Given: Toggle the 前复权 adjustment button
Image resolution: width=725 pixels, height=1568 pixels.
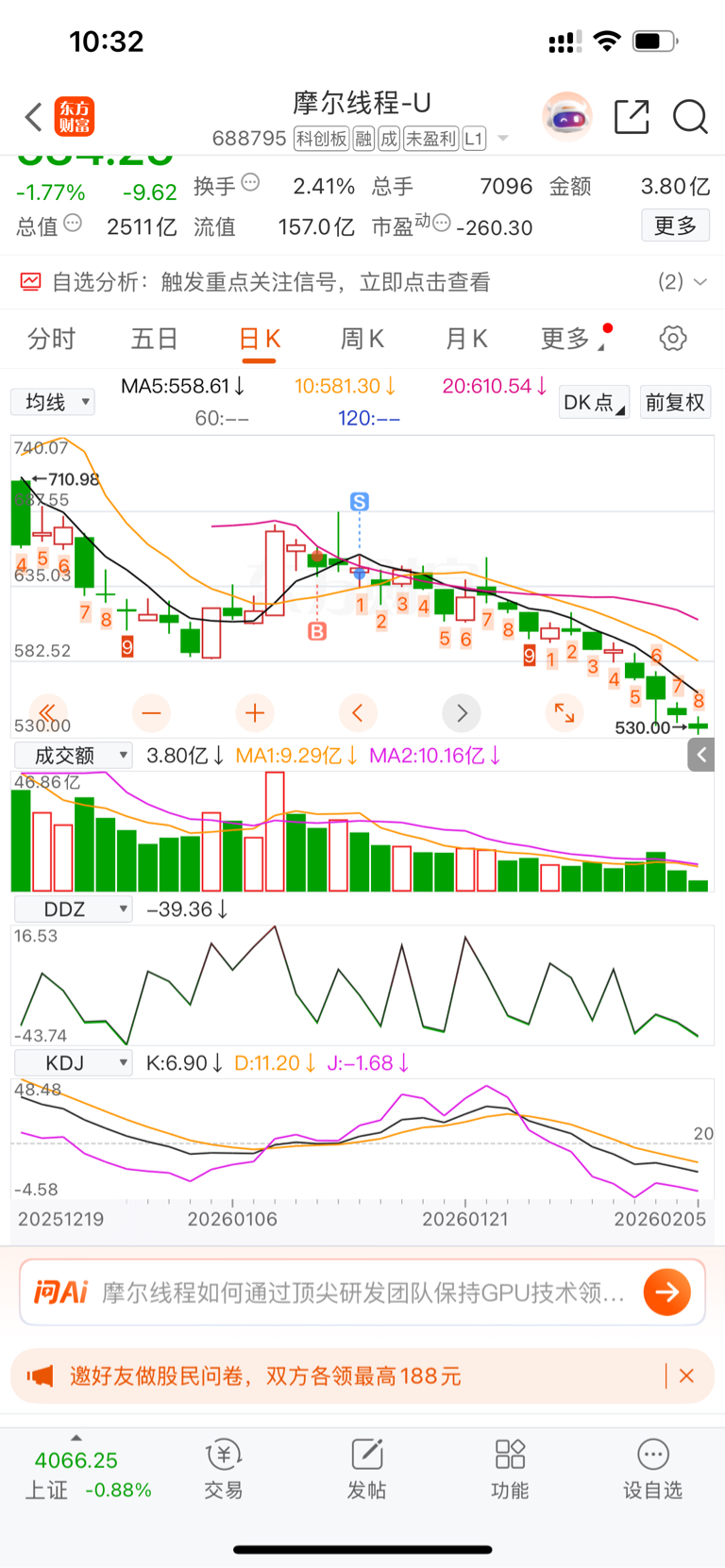Looking at the screenshot, I should [x=675, y=402].
